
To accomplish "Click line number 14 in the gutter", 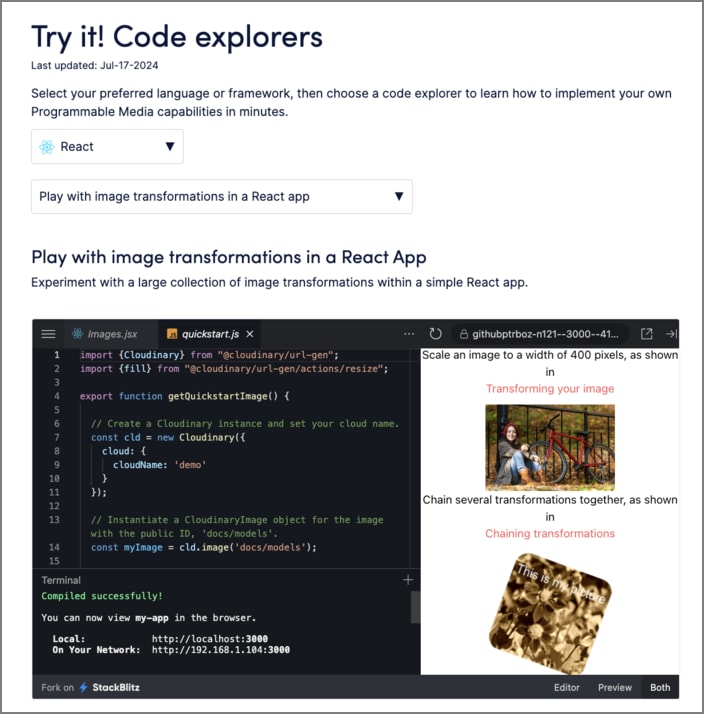I will pyautogui.click(x=54, y=547).
